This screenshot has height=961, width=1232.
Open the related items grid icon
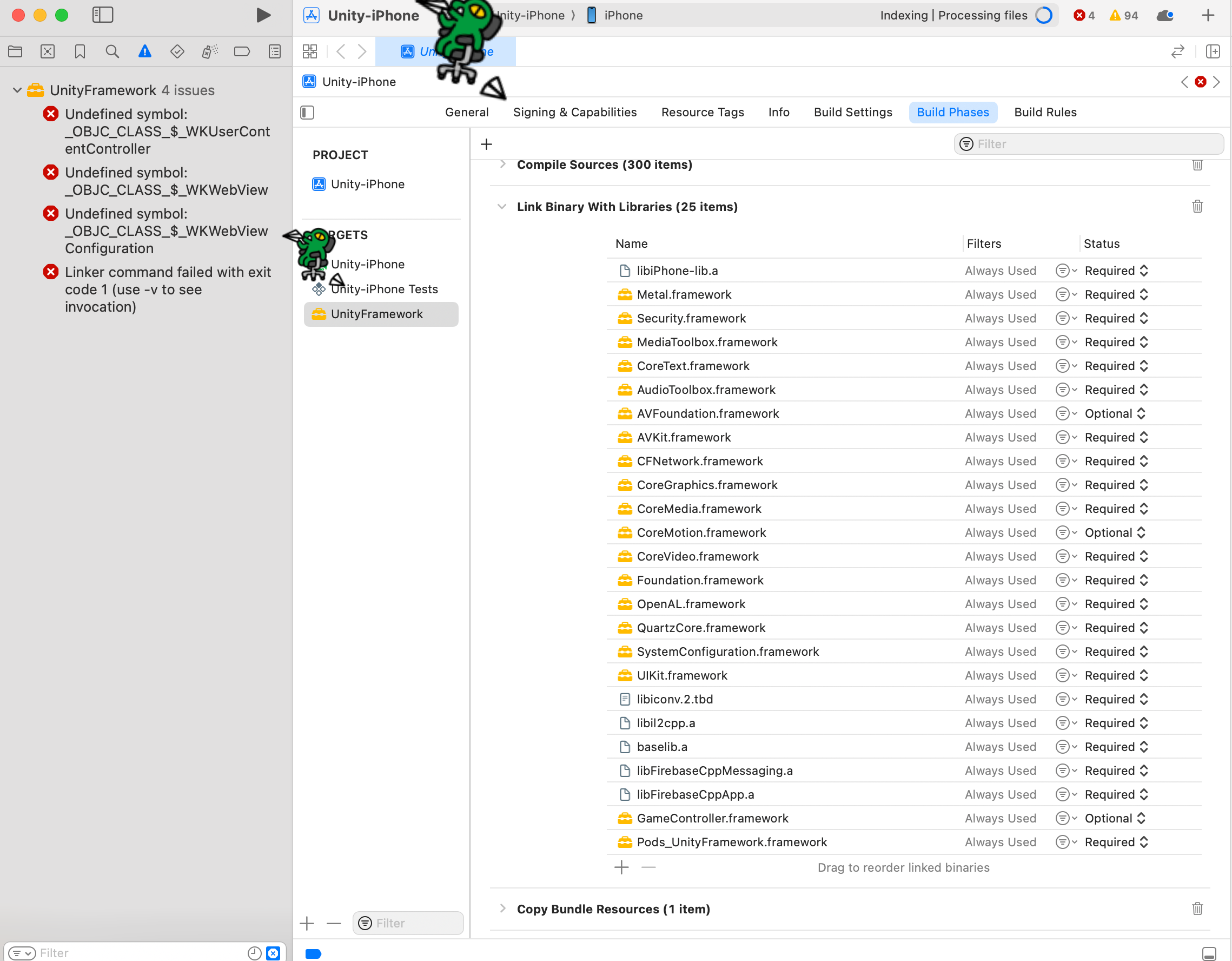310,52
